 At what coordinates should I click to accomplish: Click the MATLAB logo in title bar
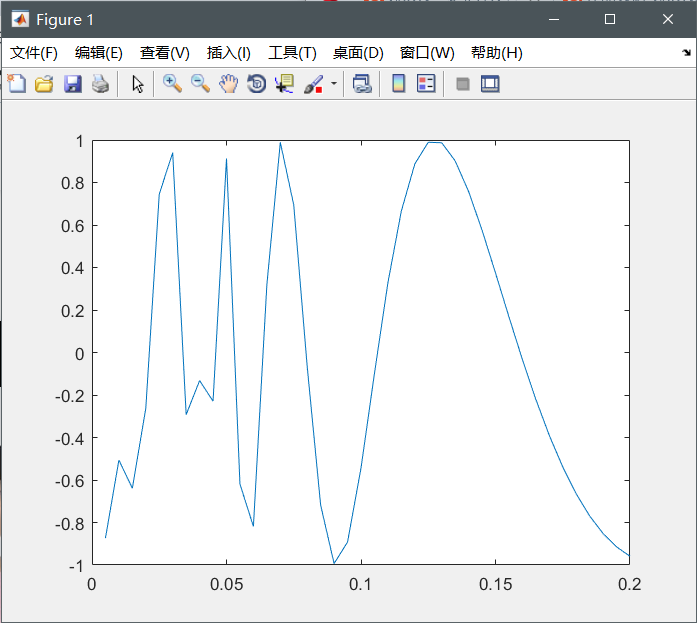[x=20, y=19]
